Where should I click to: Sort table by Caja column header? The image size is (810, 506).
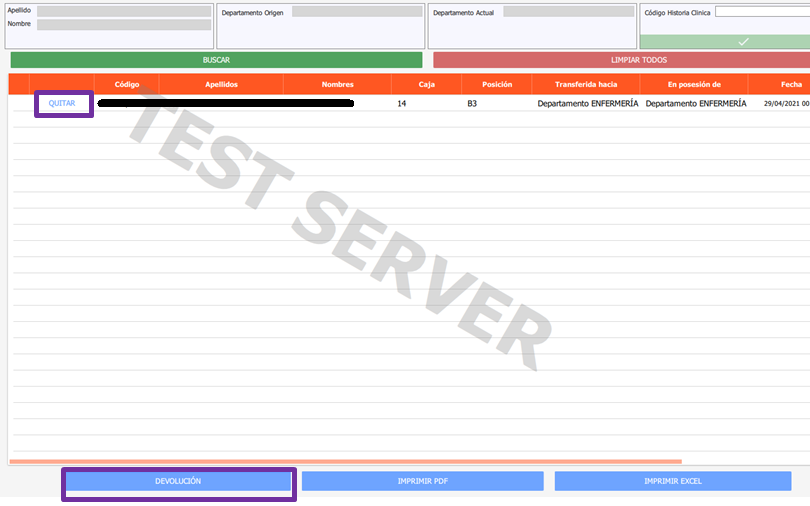pyautogui.click(x=427, y=85)
